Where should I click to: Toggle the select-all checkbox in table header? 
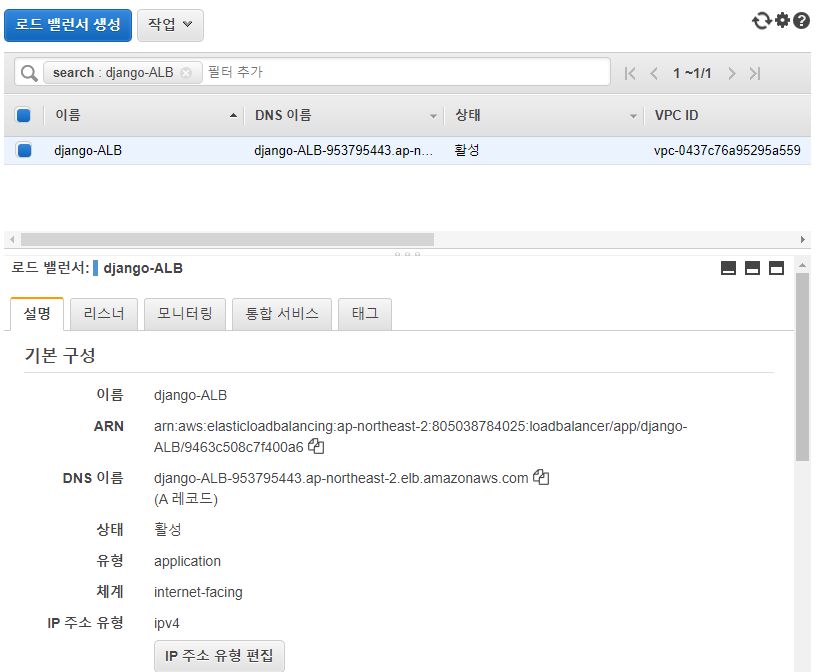pyautogui.click(x=23, y=115)
